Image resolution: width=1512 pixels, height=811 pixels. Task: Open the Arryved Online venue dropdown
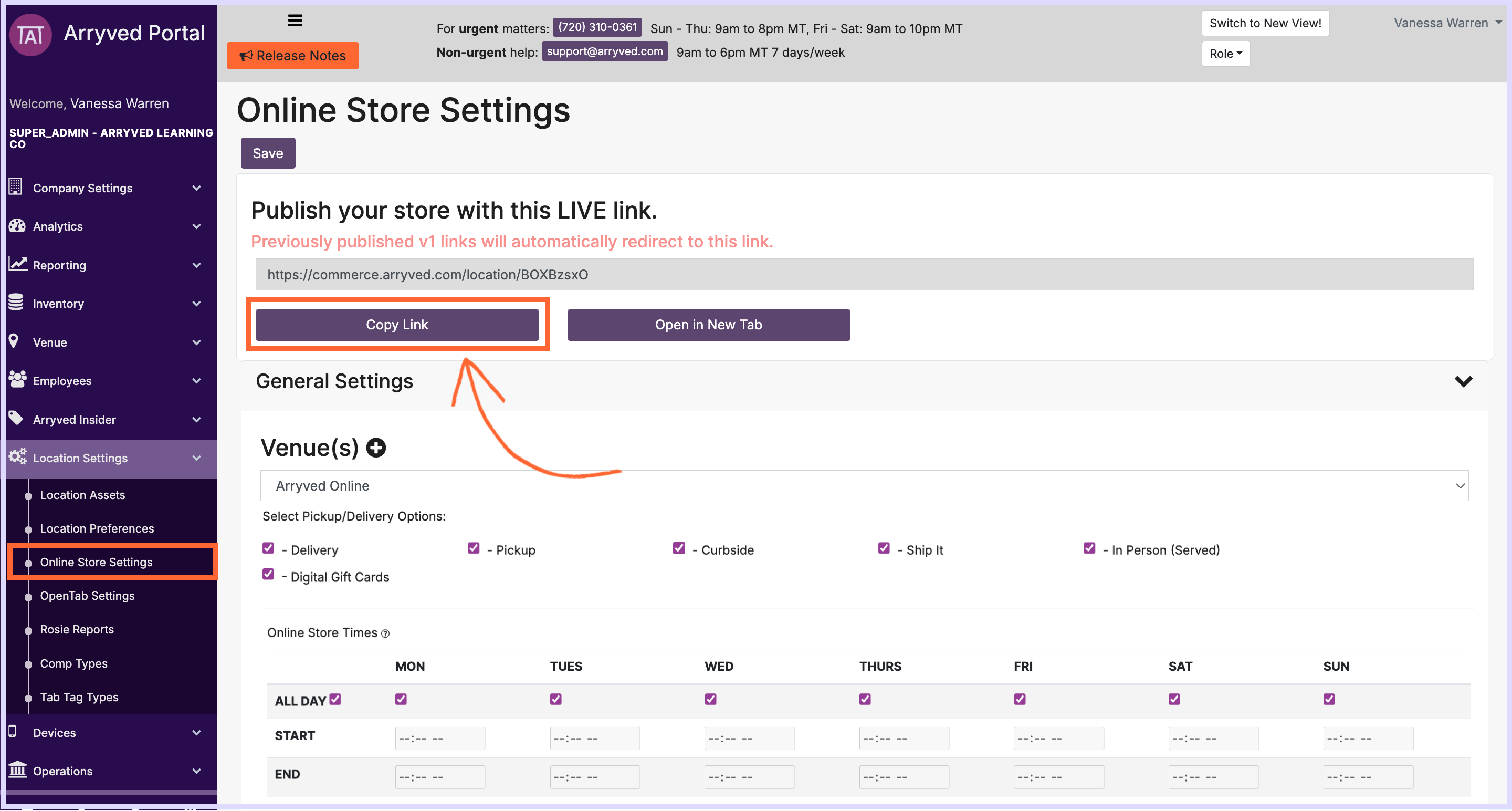(x=864, y=486)
